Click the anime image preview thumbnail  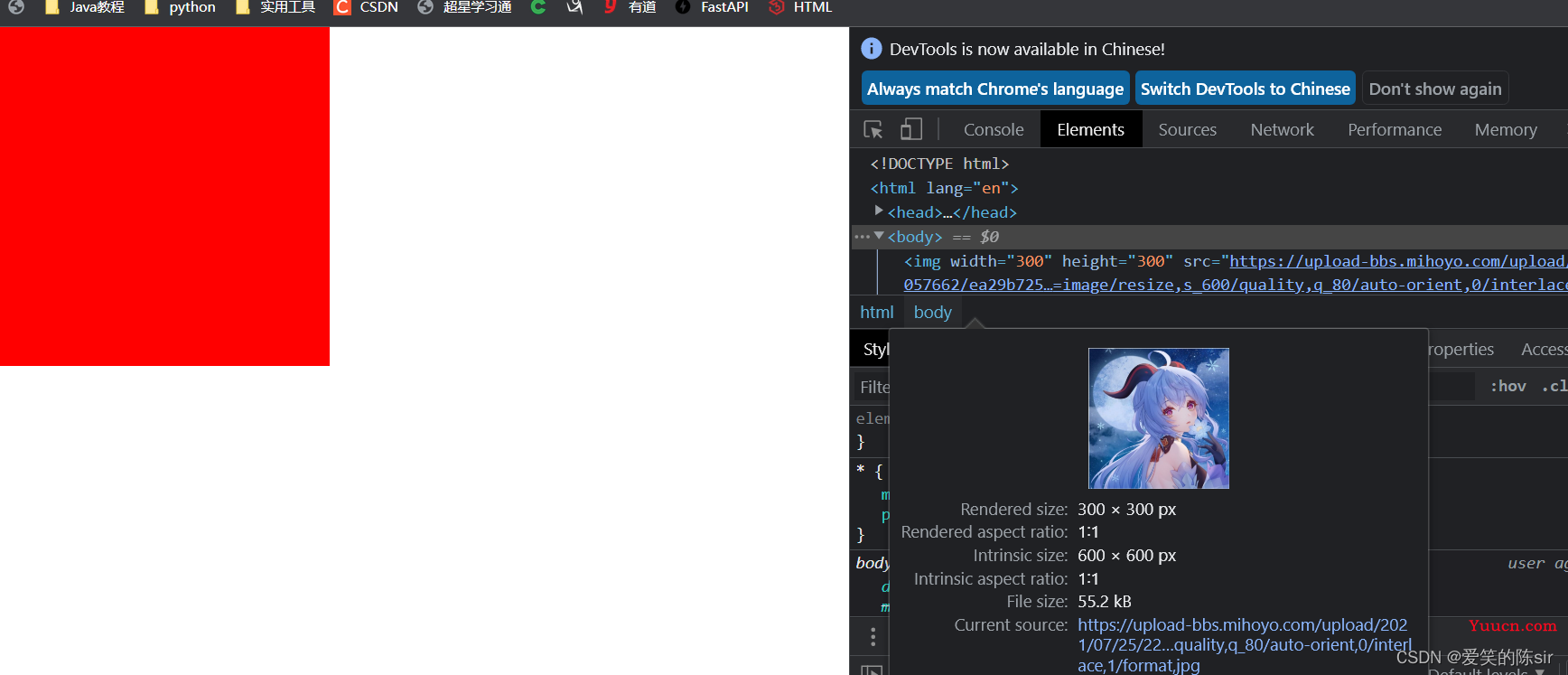[x=1159, y=418]
